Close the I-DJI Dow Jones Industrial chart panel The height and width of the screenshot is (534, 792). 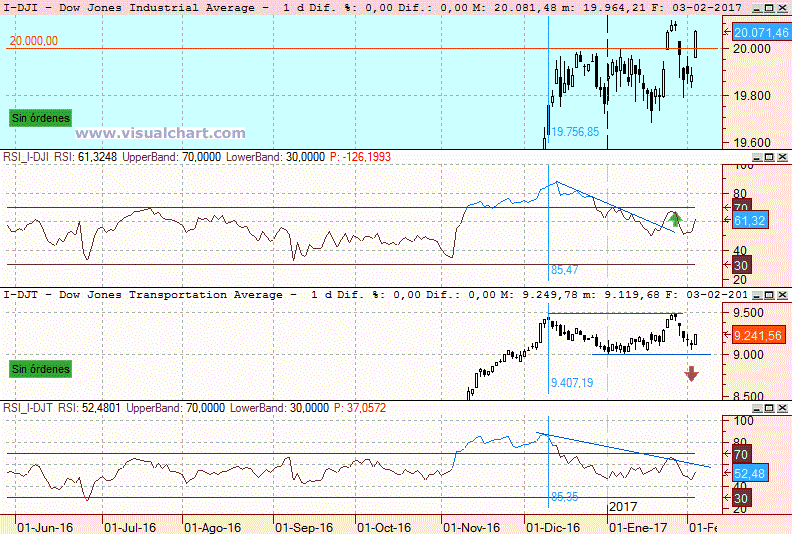[782, 8]
